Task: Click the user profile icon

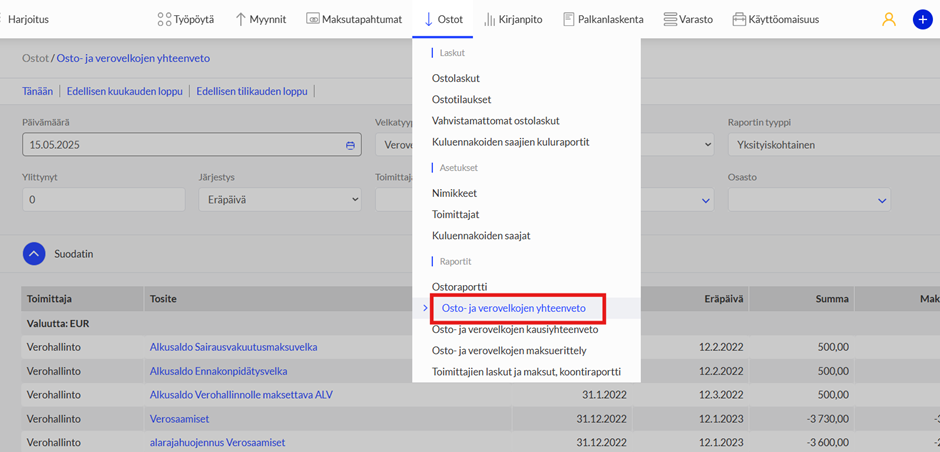Action: pos(889,19)
